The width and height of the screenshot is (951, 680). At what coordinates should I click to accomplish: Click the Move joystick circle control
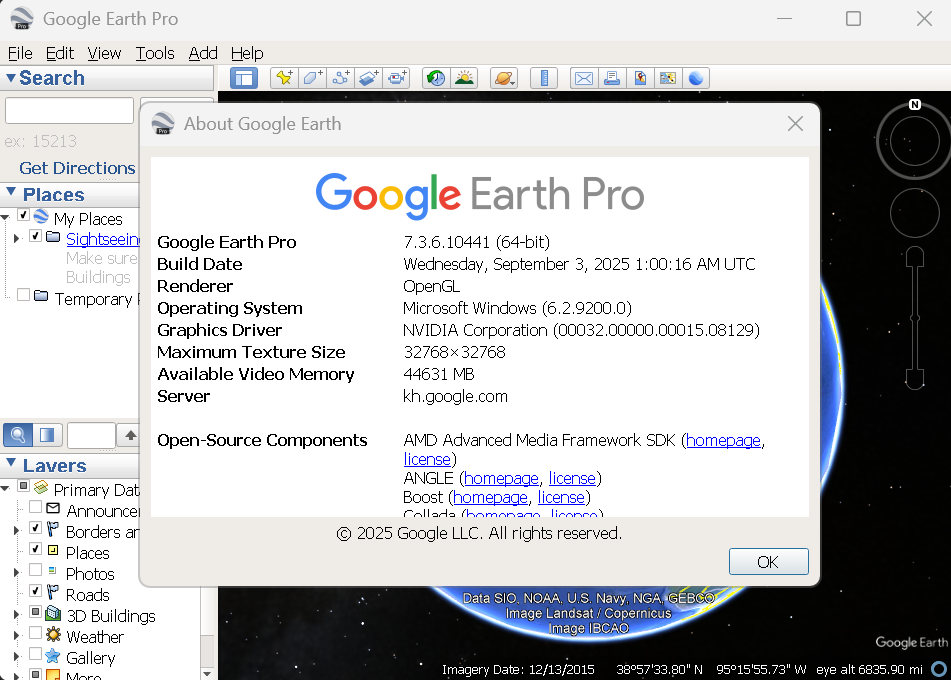tap(914, 213)
